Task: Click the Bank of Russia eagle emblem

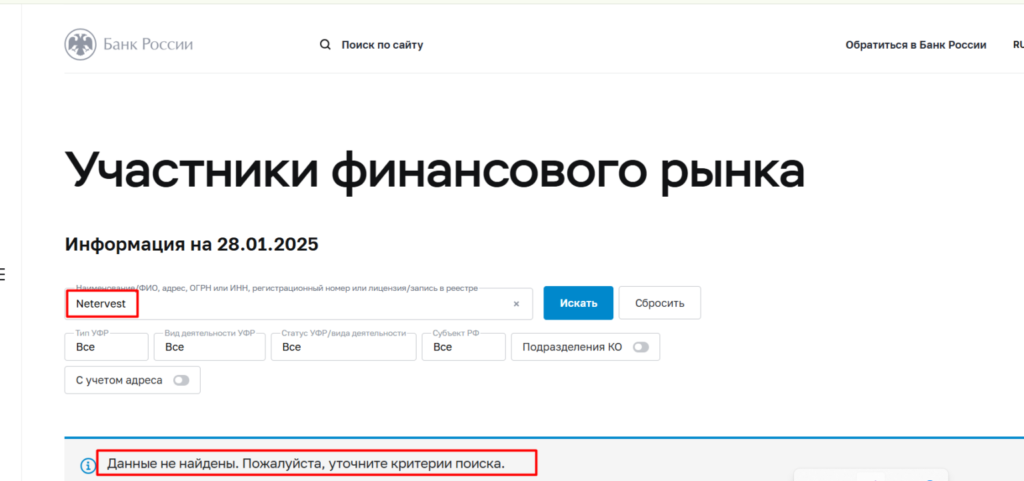Action: tap(80, 45)
